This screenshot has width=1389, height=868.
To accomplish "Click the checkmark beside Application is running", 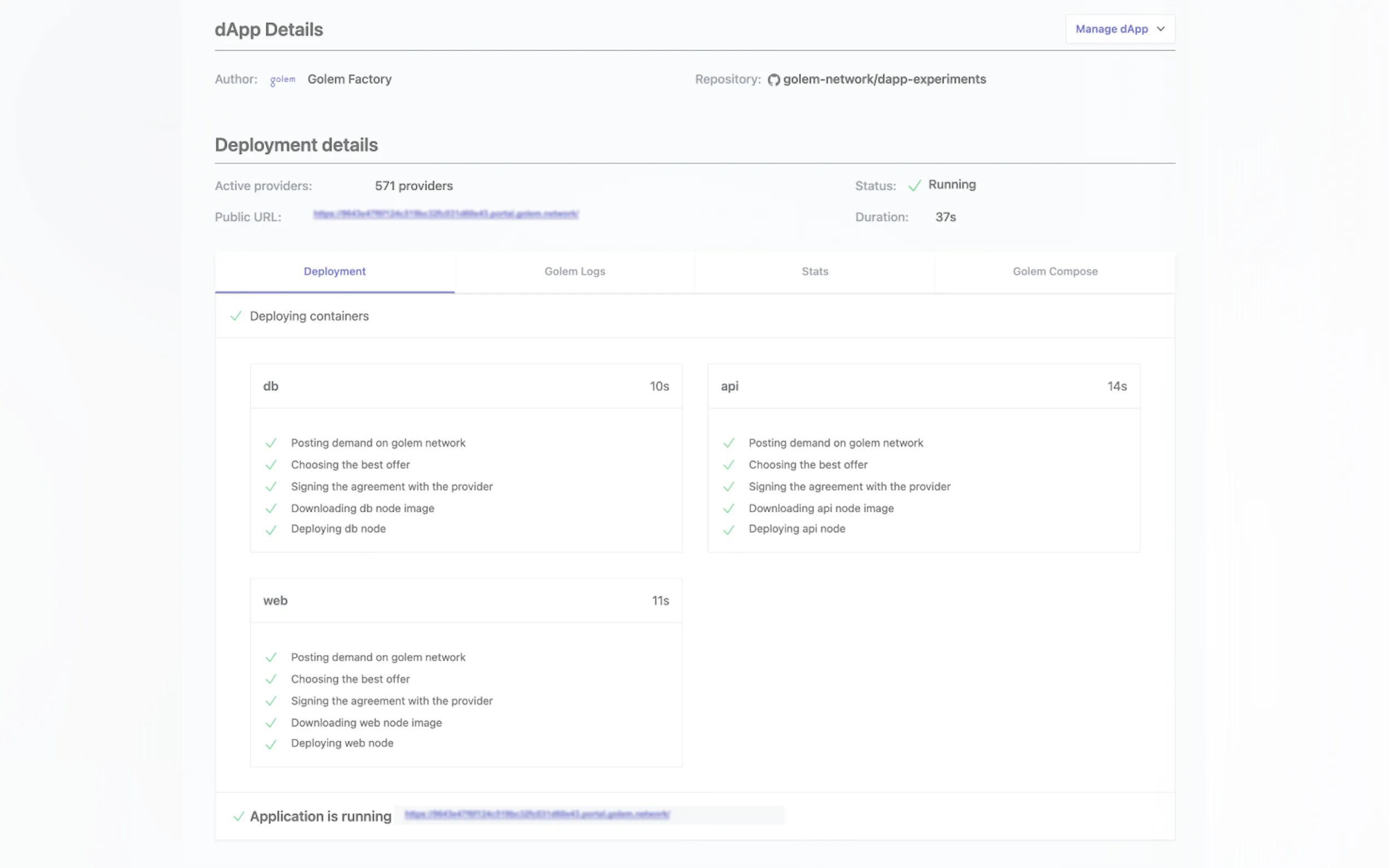I will (239, 816).
